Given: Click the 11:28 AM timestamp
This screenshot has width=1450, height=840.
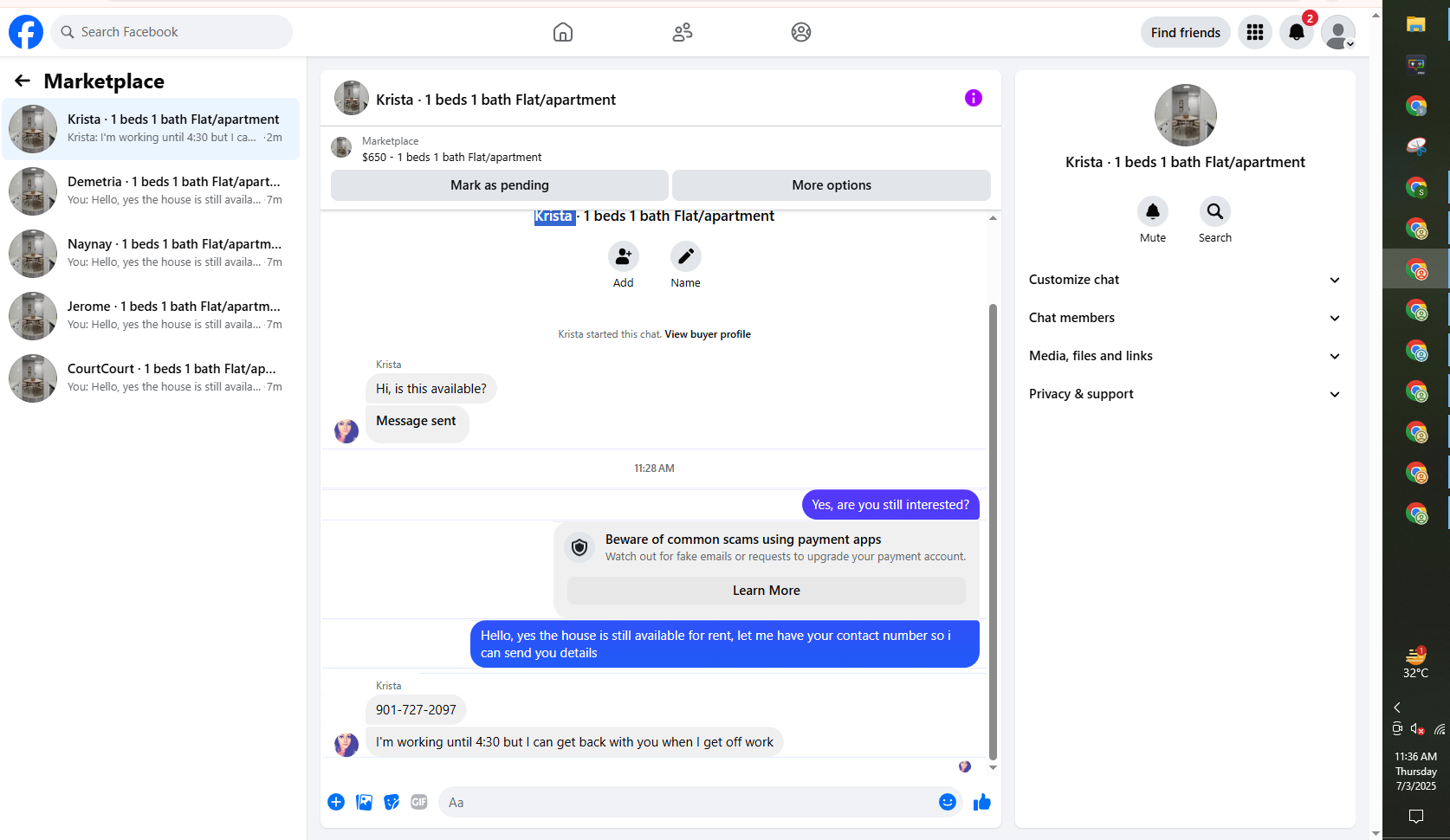Looking at the screenshot, I should coord(654,468).
